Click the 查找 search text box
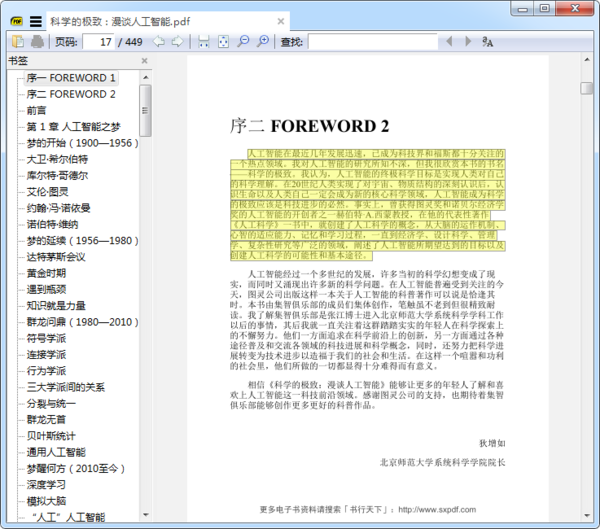Image resolution: width=600 pixels, height=529 pixels. (x=370, y=41)
